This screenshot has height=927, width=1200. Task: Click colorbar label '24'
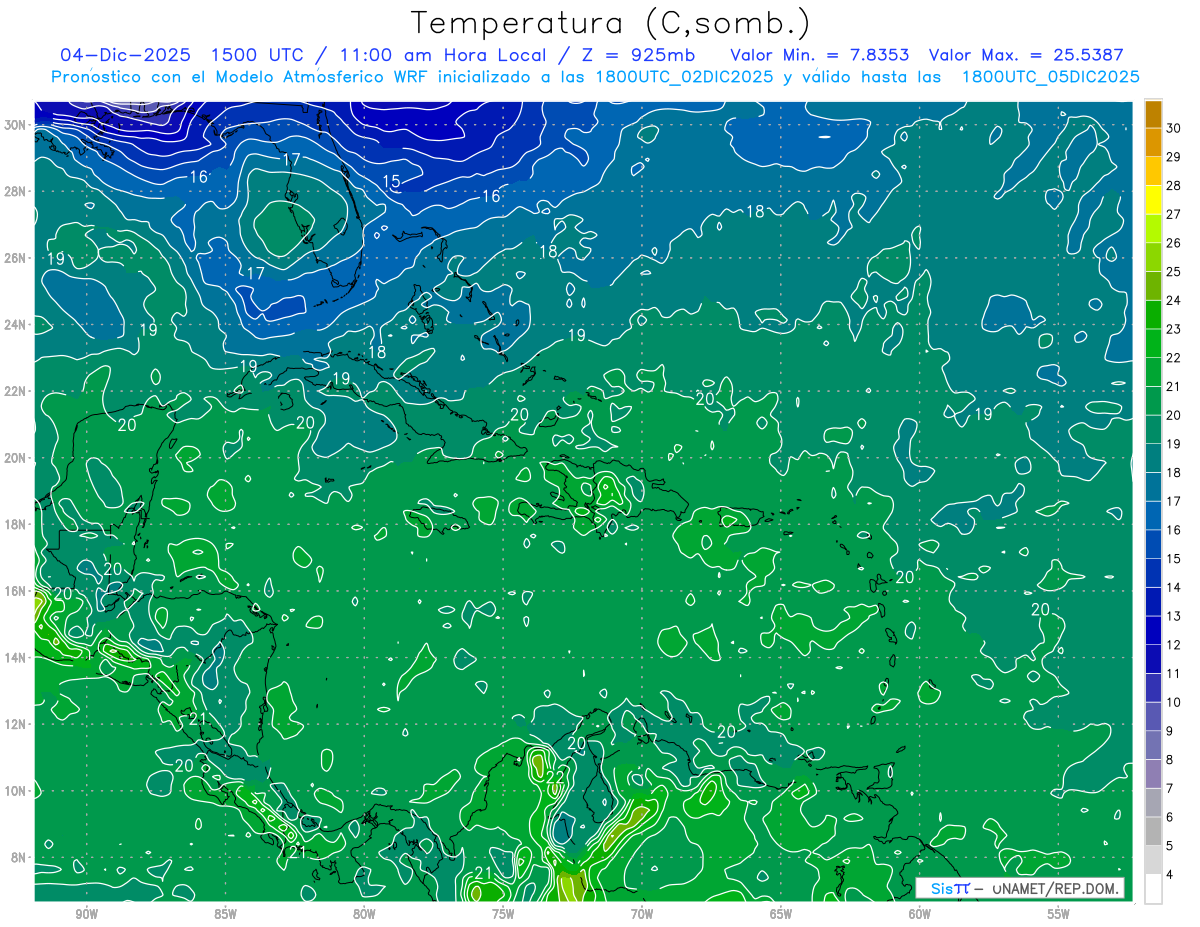[1174, 301]
